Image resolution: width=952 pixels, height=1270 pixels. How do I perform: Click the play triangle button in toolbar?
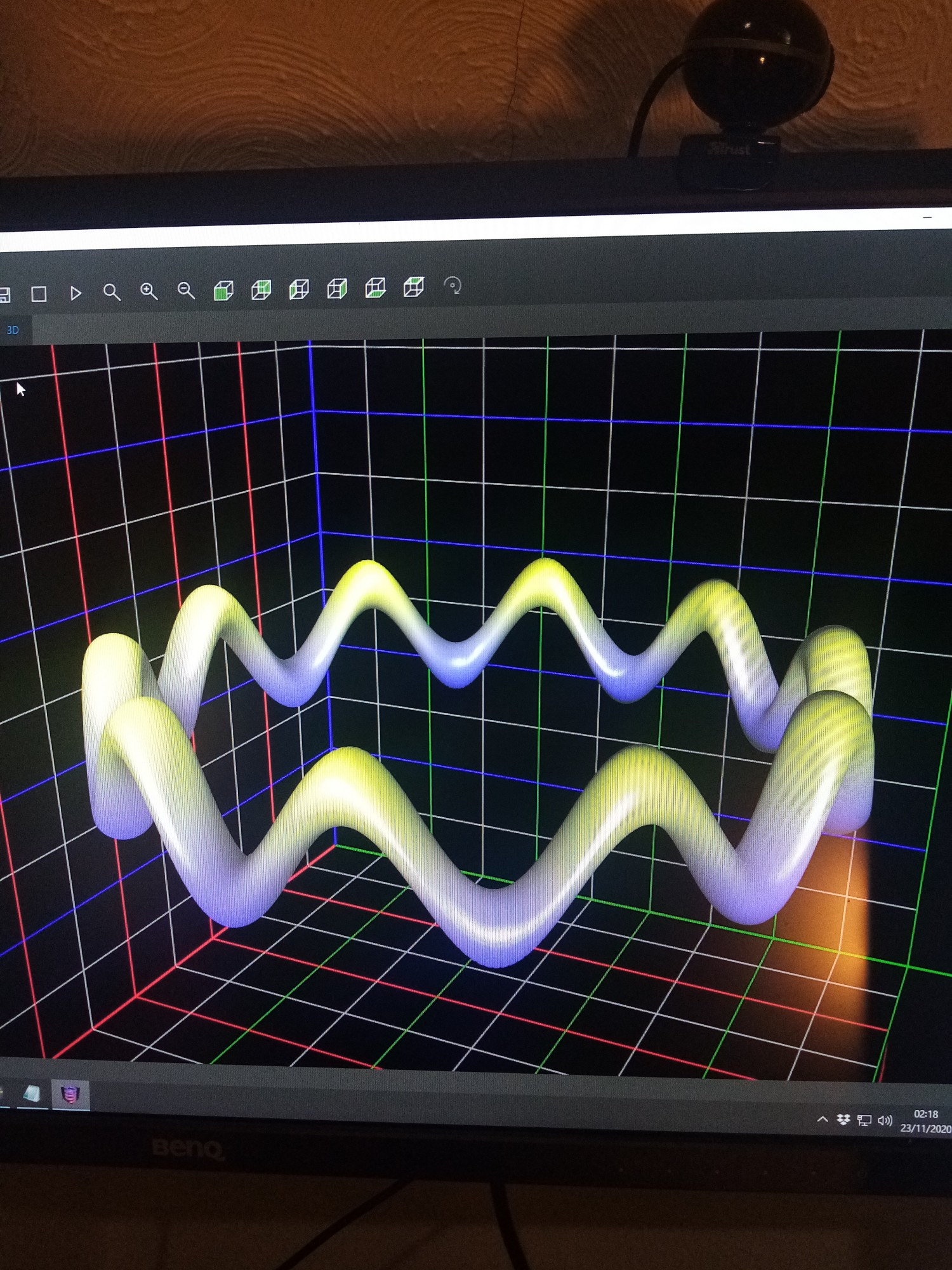tap(76, 293)
